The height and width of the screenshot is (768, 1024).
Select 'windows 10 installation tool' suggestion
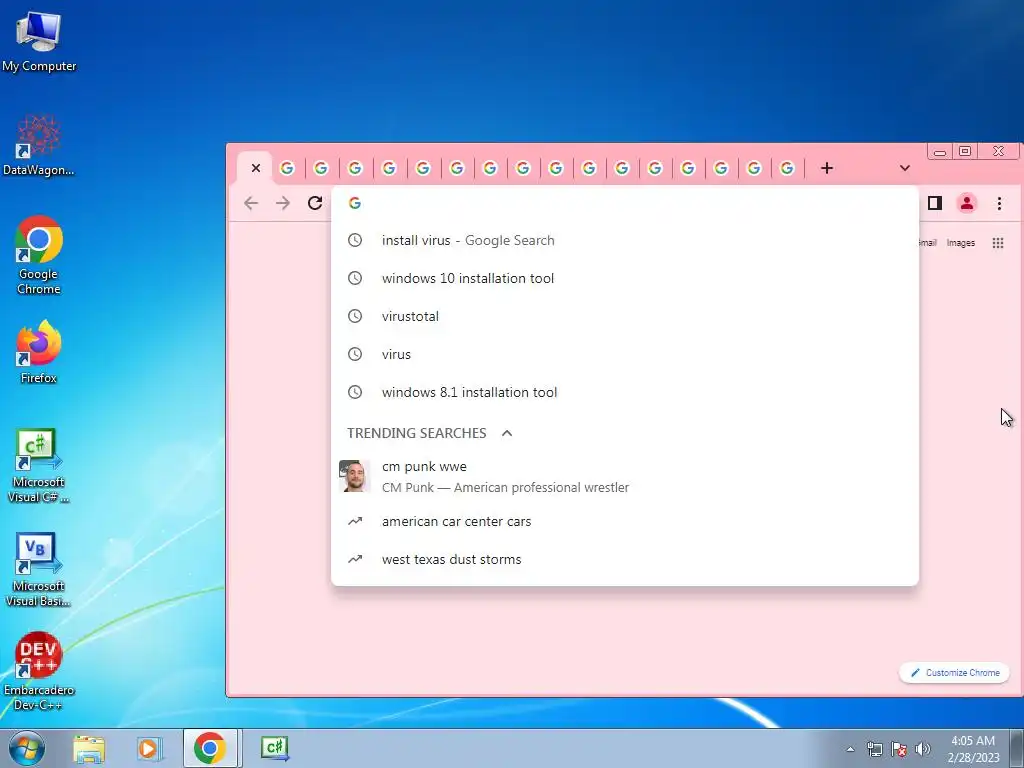(625, 278)
